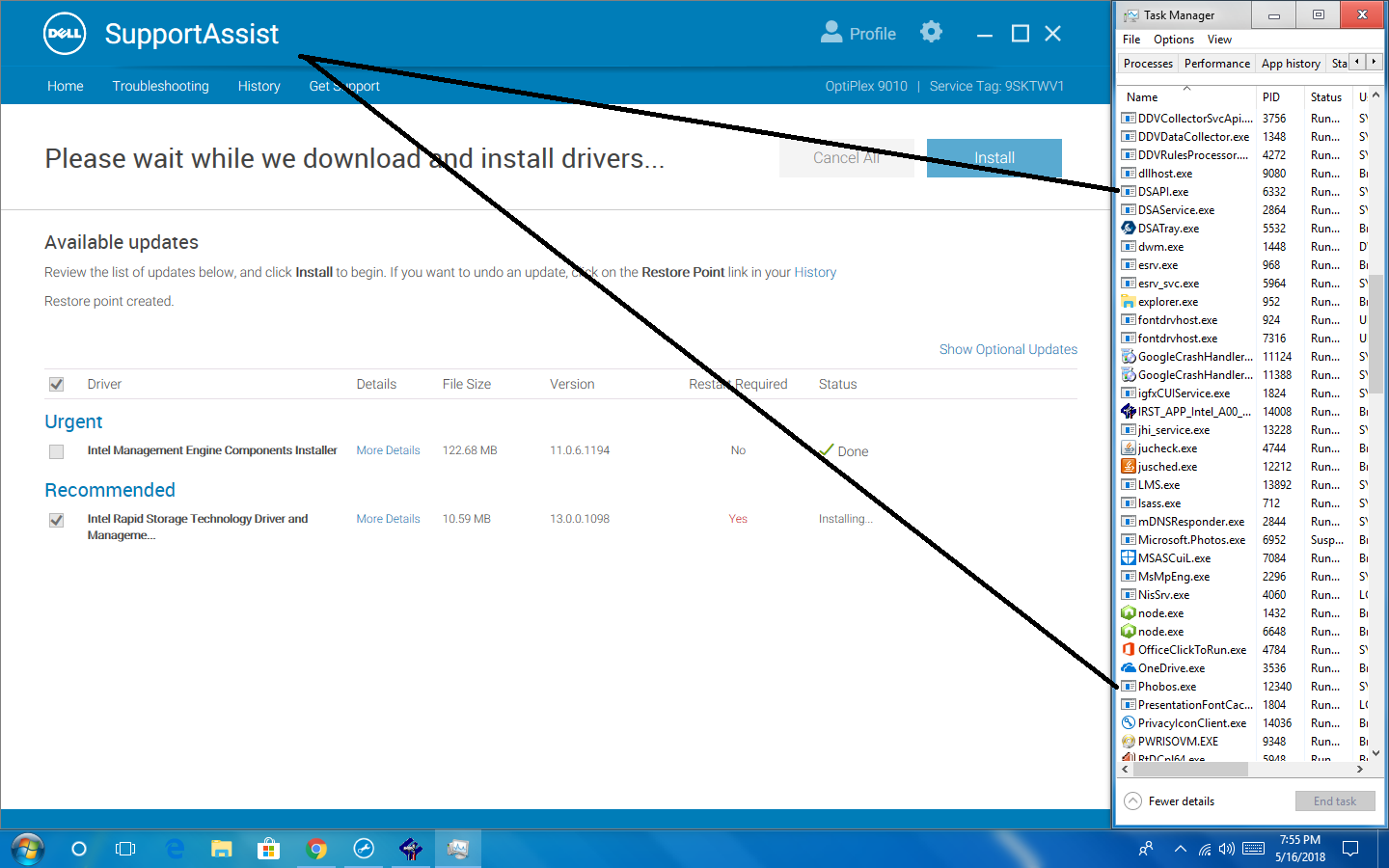Select the DSAPI.exe process row

pos(1244,192)
